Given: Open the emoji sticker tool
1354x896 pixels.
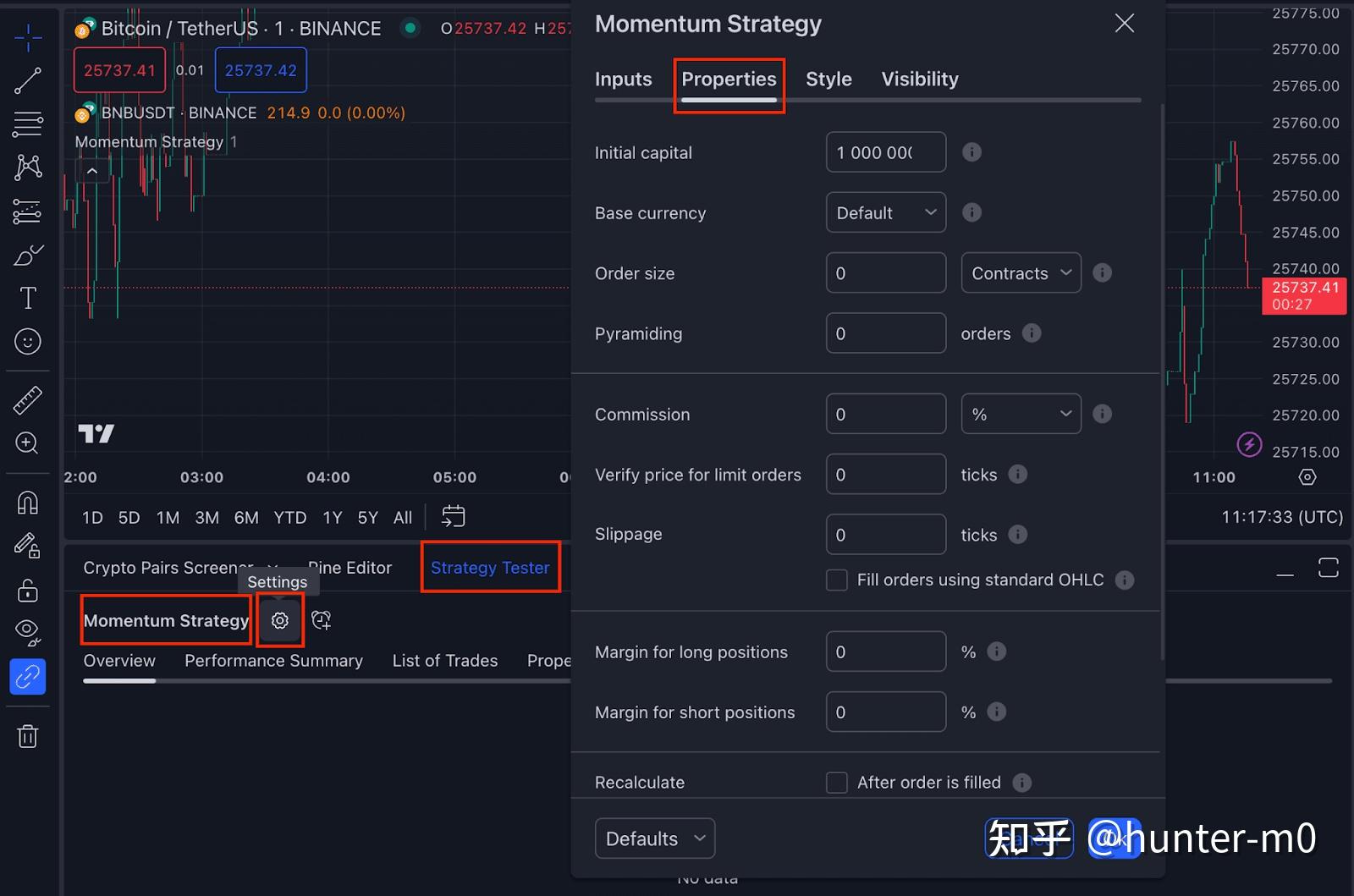Looking at the screenshot, I should (x=27, y=342).
